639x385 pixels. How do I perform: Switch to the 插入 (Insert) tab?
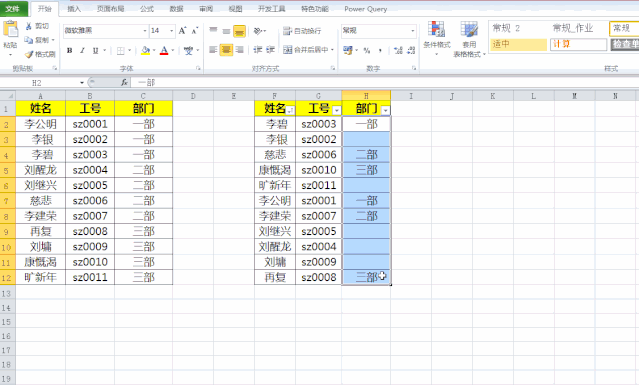tap(74, 9)
